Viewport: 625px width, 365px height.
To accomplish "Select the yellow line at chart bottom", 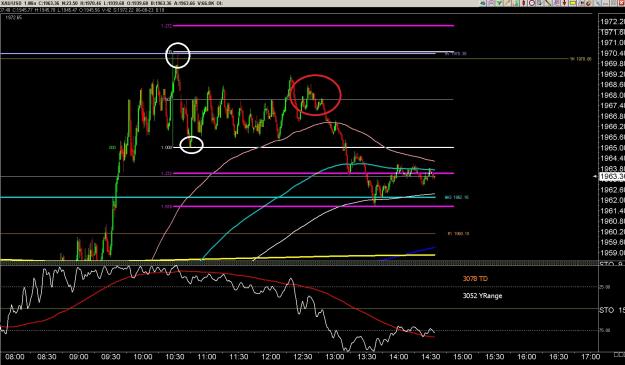I will click(218, 258).
